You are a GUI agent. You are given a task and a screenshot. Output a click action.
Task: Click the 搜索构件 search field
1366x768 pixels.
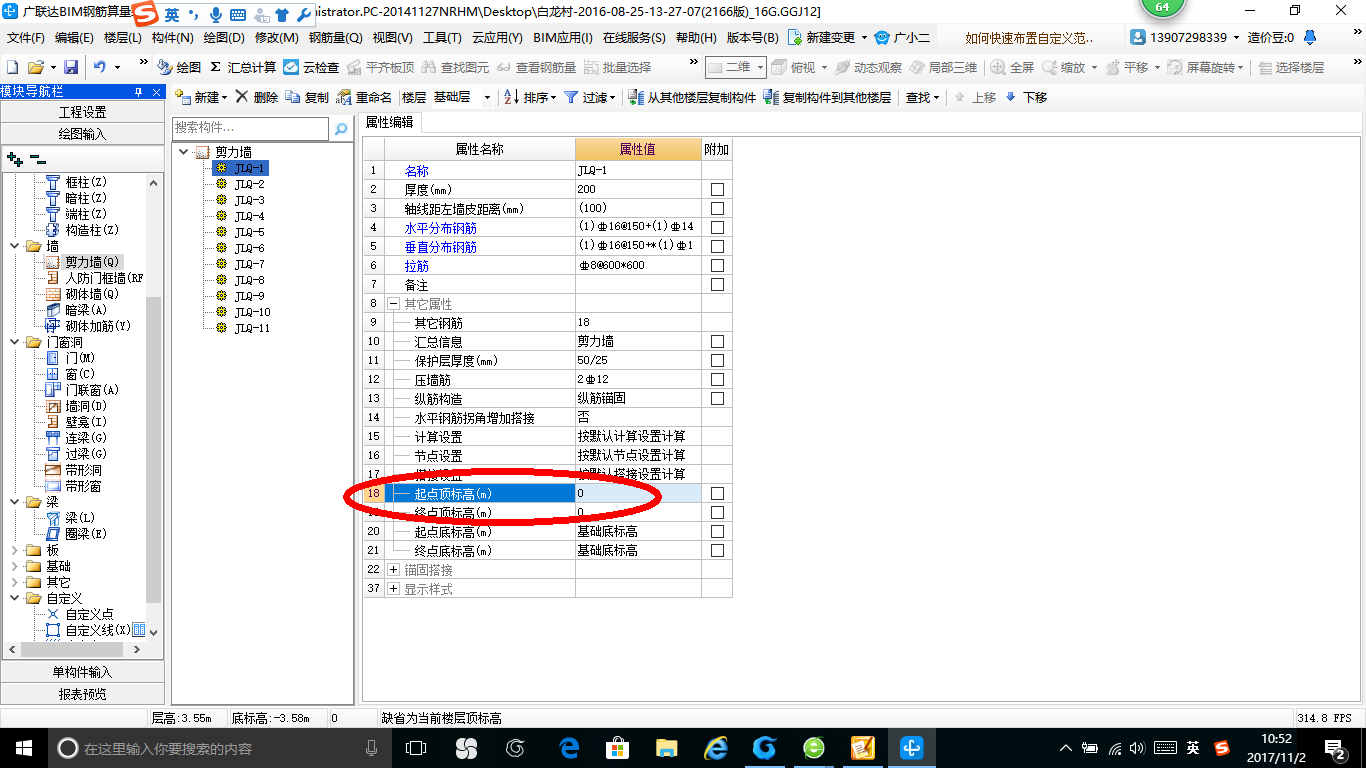tap(250, 128)
